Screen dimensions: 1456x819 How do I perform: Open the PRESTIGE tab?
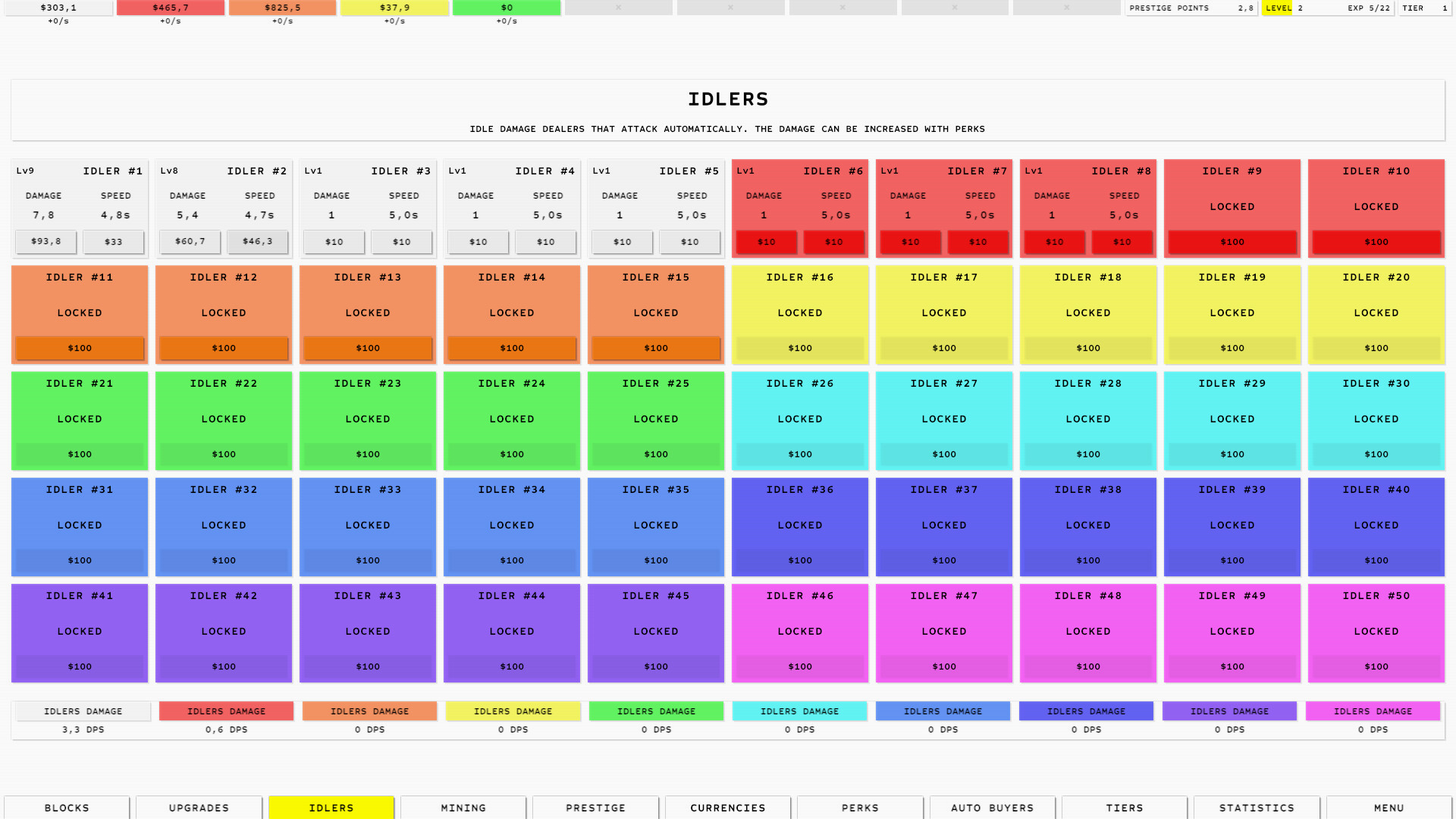595,808
